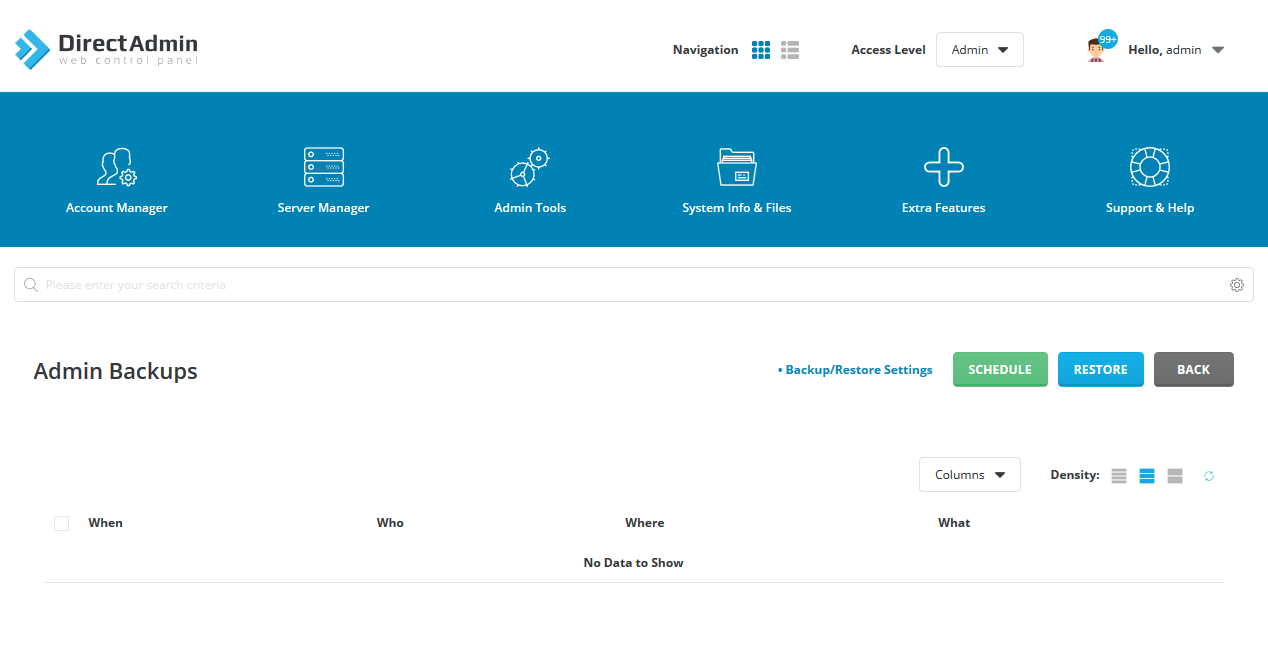Click the No Data to Show message
This screenshot has height=661, width=1268.
pos(633,563)
